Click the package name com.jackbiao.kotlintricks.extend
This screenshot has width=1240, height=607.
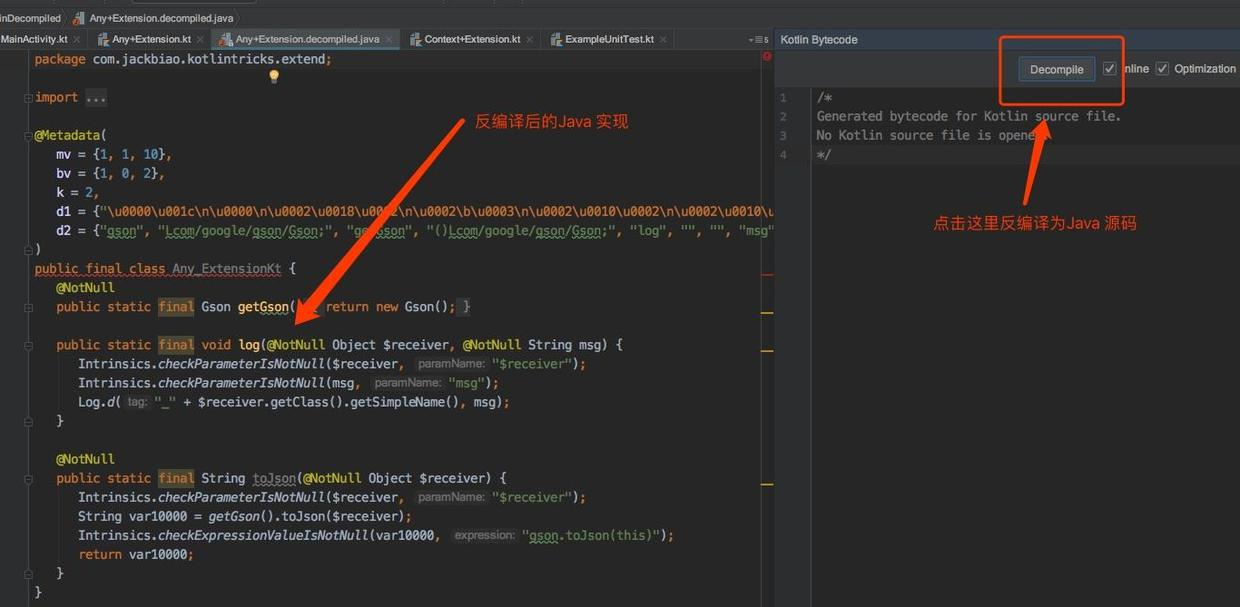[x=207, y=59]
